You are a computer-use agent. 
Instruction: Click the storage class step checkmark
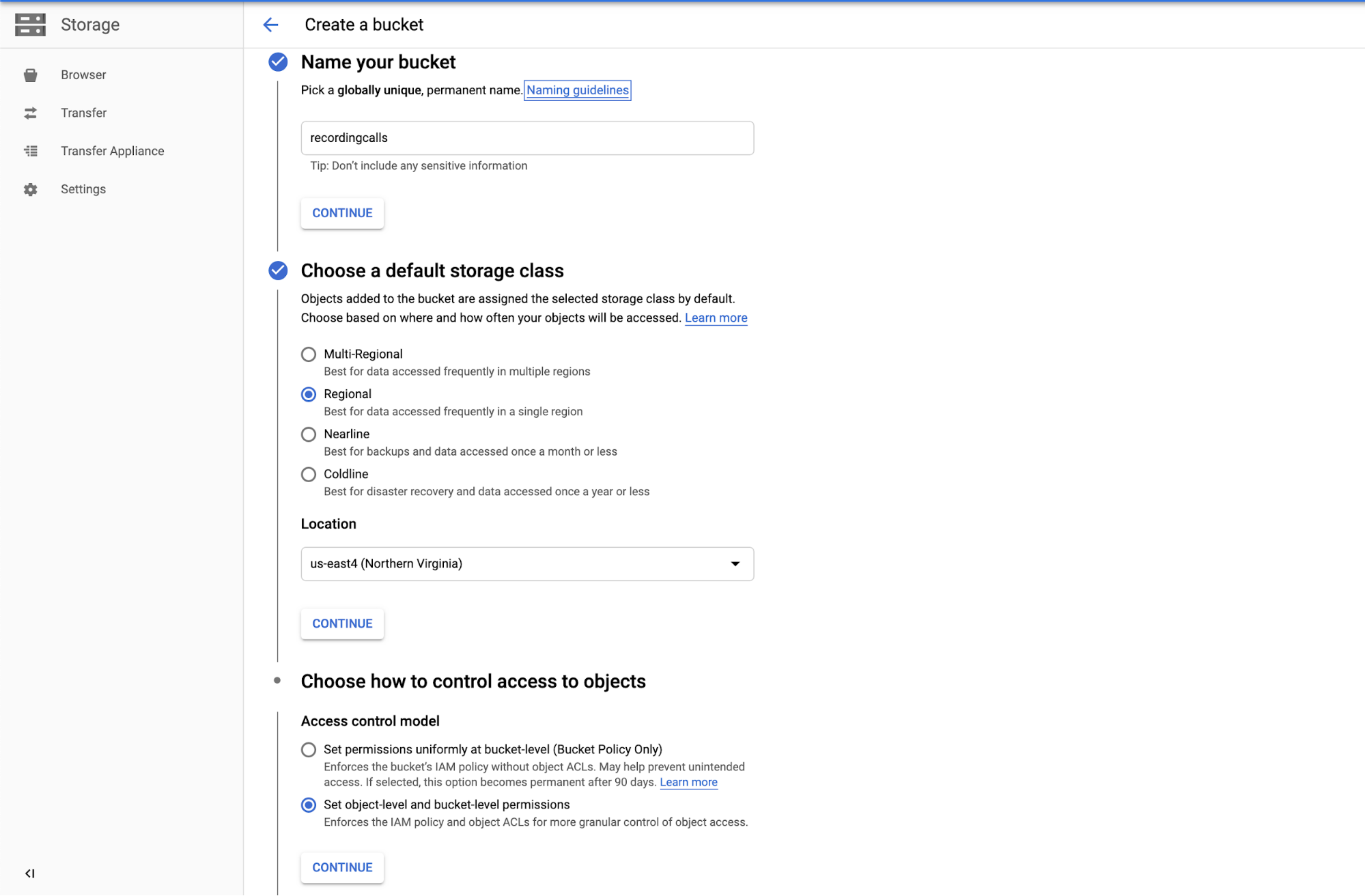(x=278, y=270)
